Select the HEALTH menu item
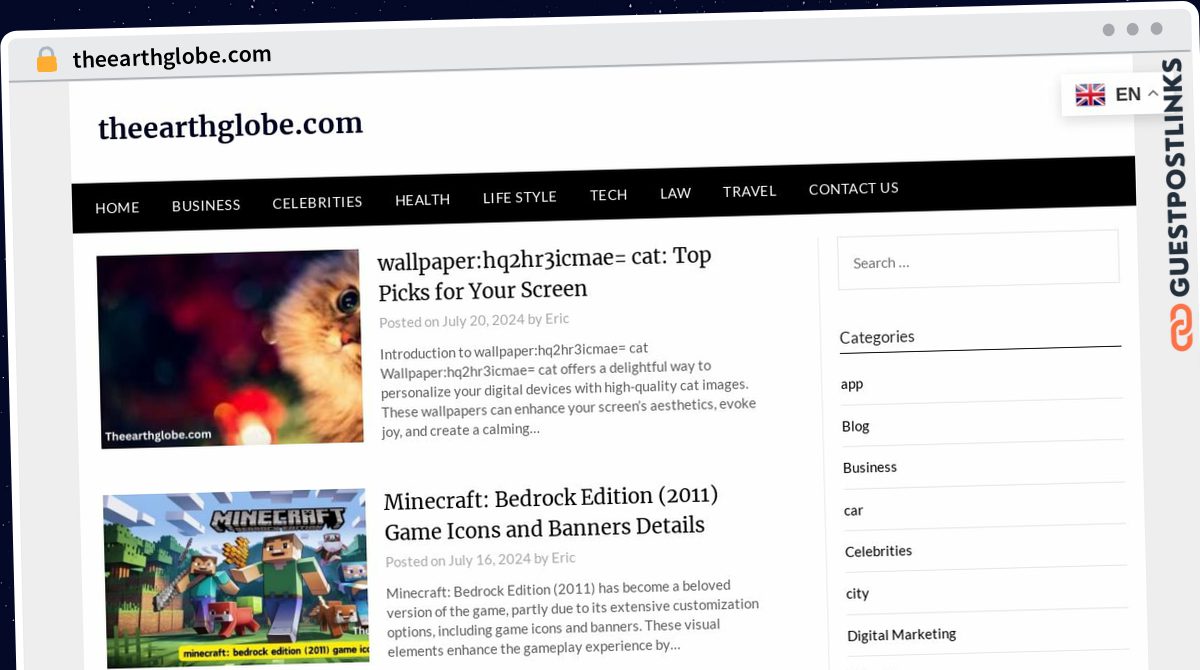 422,199
